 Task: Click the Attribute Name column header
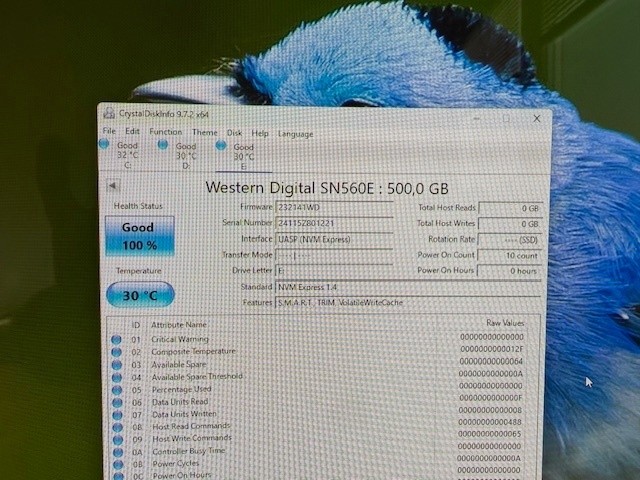click(179, 325)
